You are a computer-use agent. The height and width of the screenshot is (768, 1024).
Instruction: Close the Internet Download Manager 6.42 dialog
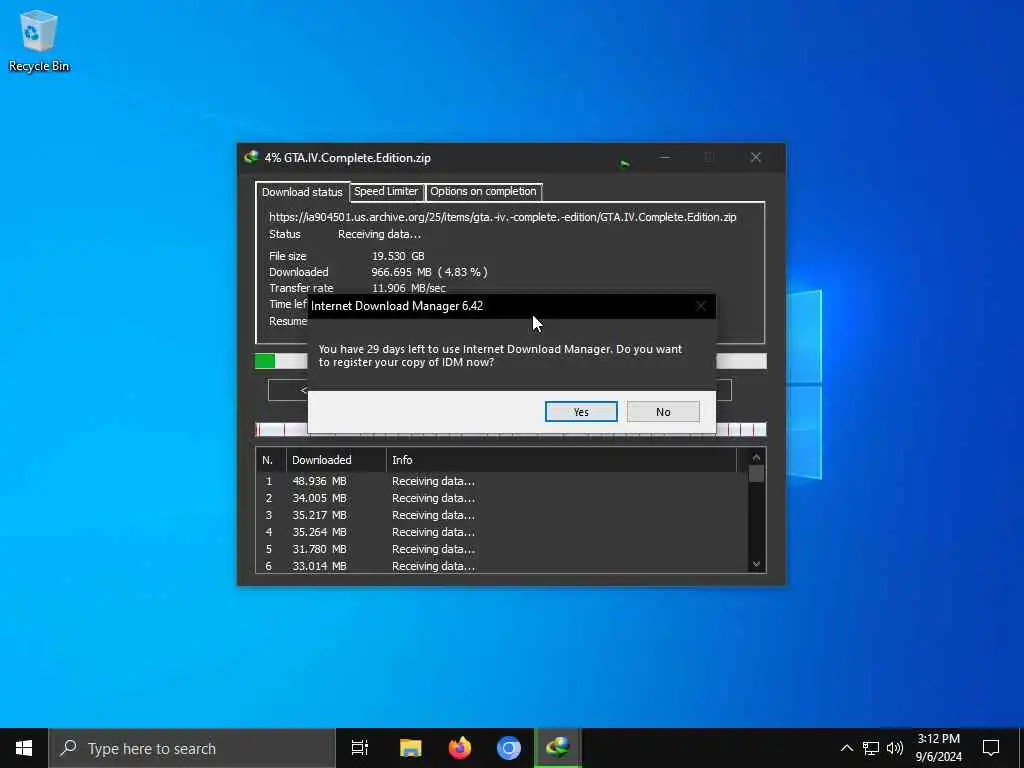701,306
